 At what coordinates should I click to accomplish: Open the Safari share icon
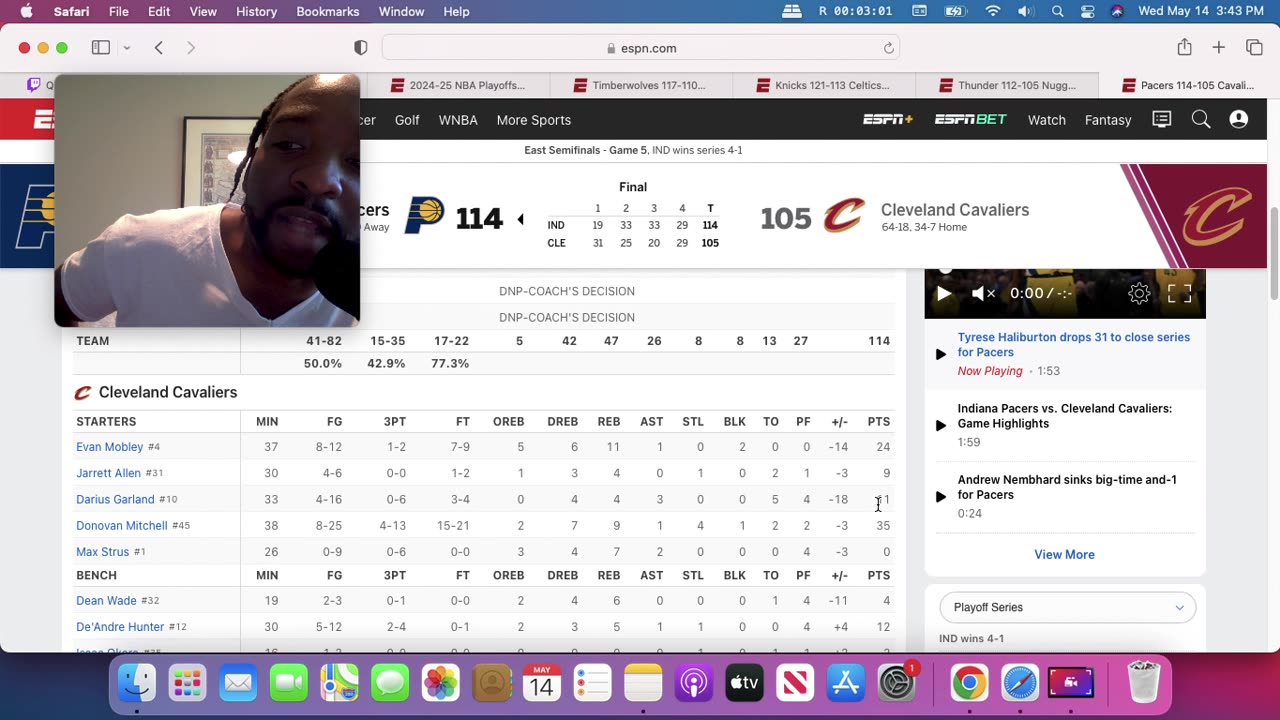click(1184, 47)
